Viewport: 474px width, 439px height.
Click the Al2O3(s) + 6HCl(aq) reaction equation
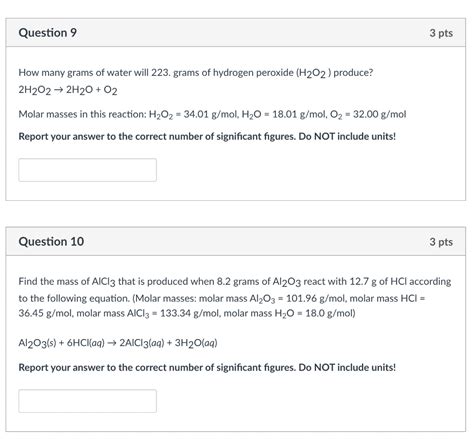[118, 343]
